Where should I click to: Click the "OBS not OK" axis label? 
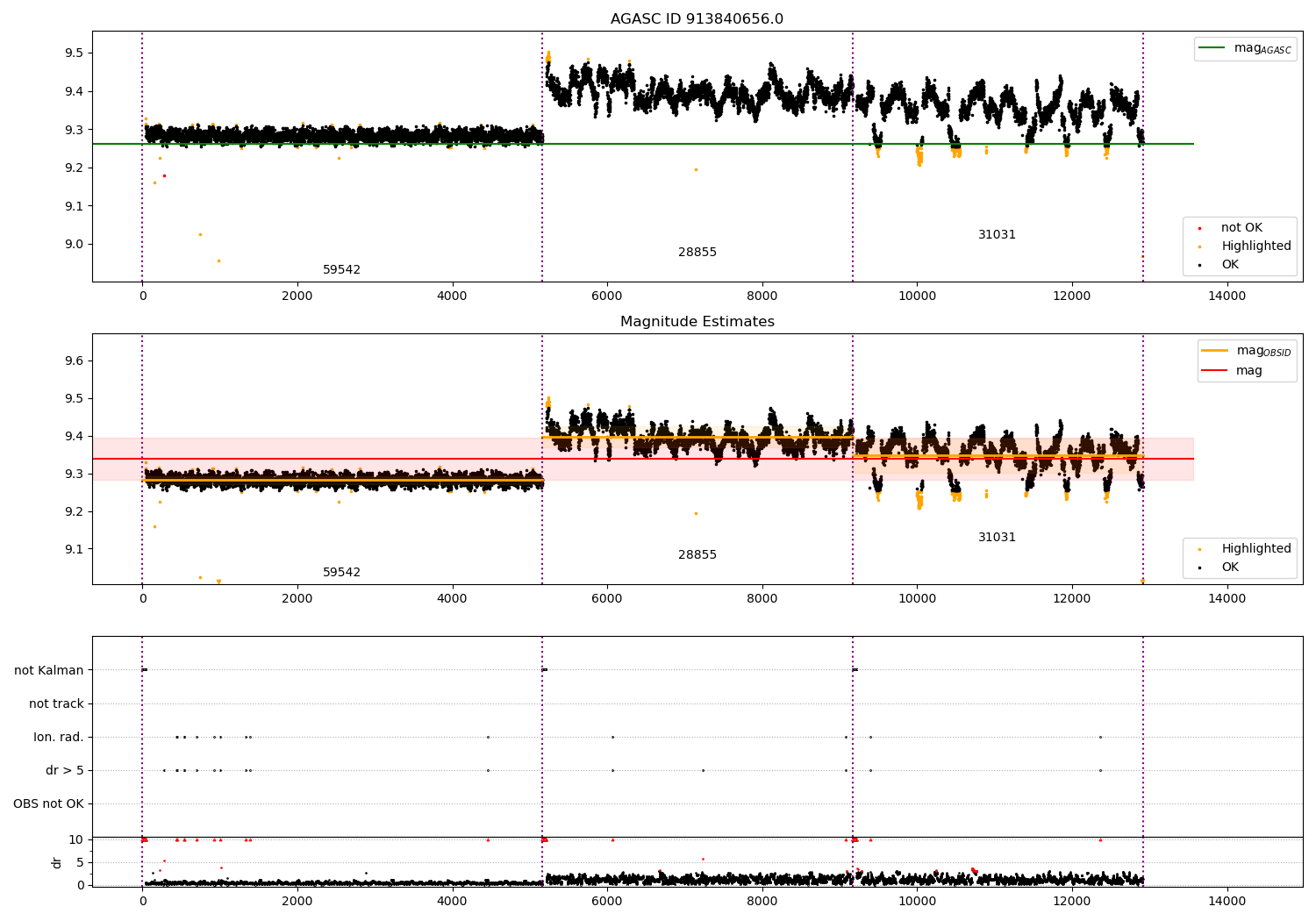48,804
